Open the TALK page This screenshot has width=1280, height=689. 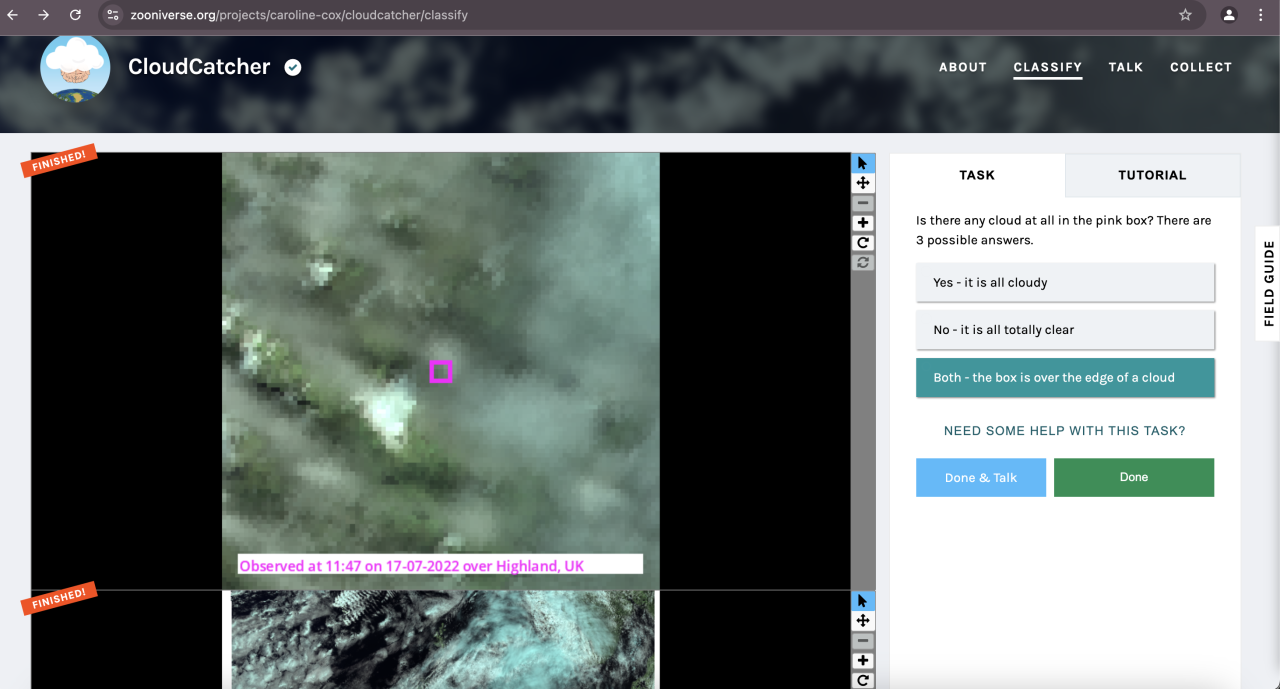[x=1126, y=67]
